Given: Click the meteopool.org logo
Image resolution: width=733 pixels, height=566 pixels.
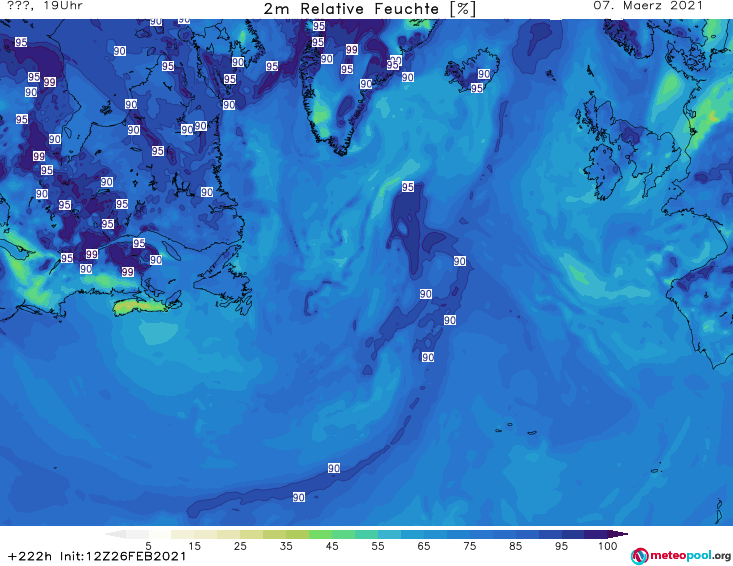Looking at the screenshot, I should point(681,556).
